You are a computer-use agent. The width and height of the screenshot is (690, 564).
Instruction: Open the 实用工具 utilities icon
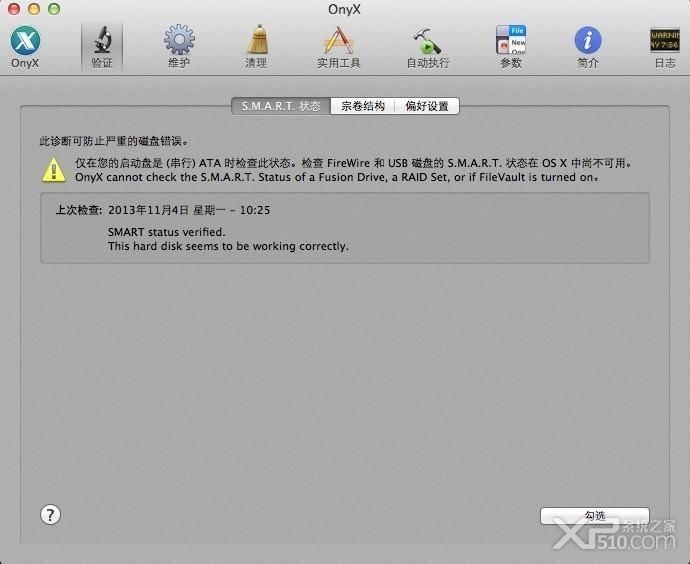coord(338,46)
